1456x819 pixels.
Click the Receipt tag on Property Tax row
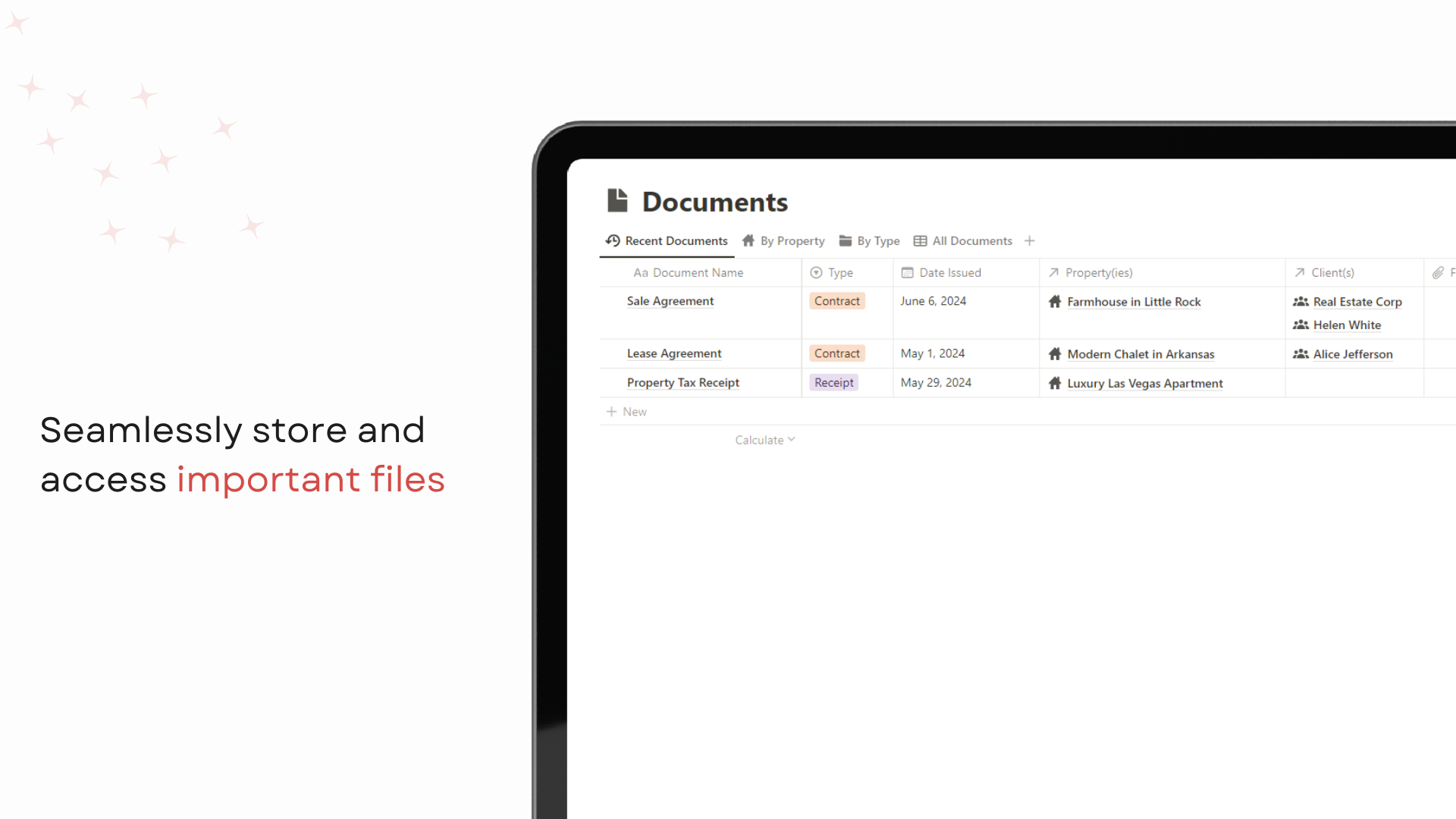pyautogui.click(x=833, y=382)
